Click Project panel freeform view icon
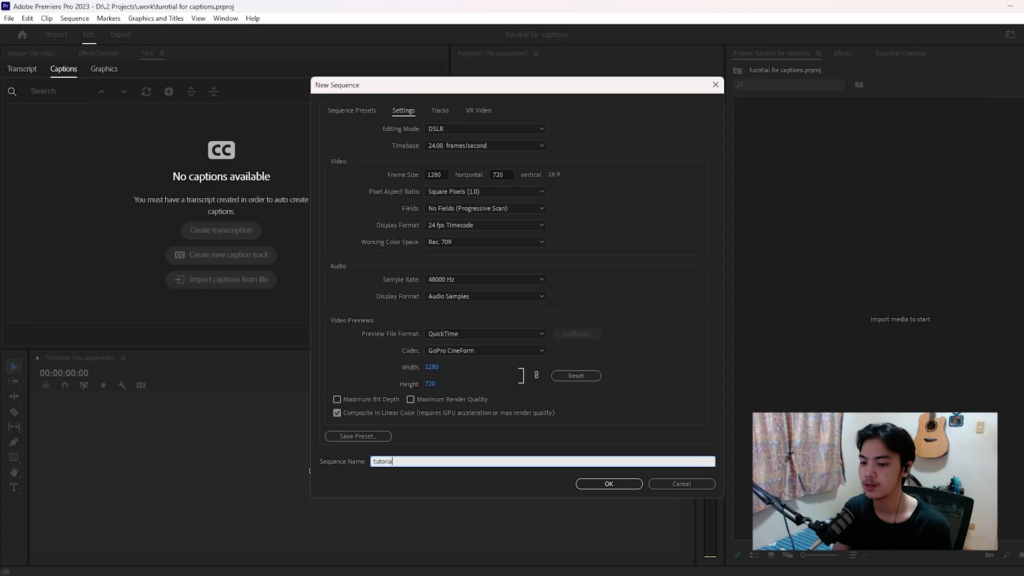The width and height of the screenshot is (1024, 576). (x=788, y=555)
